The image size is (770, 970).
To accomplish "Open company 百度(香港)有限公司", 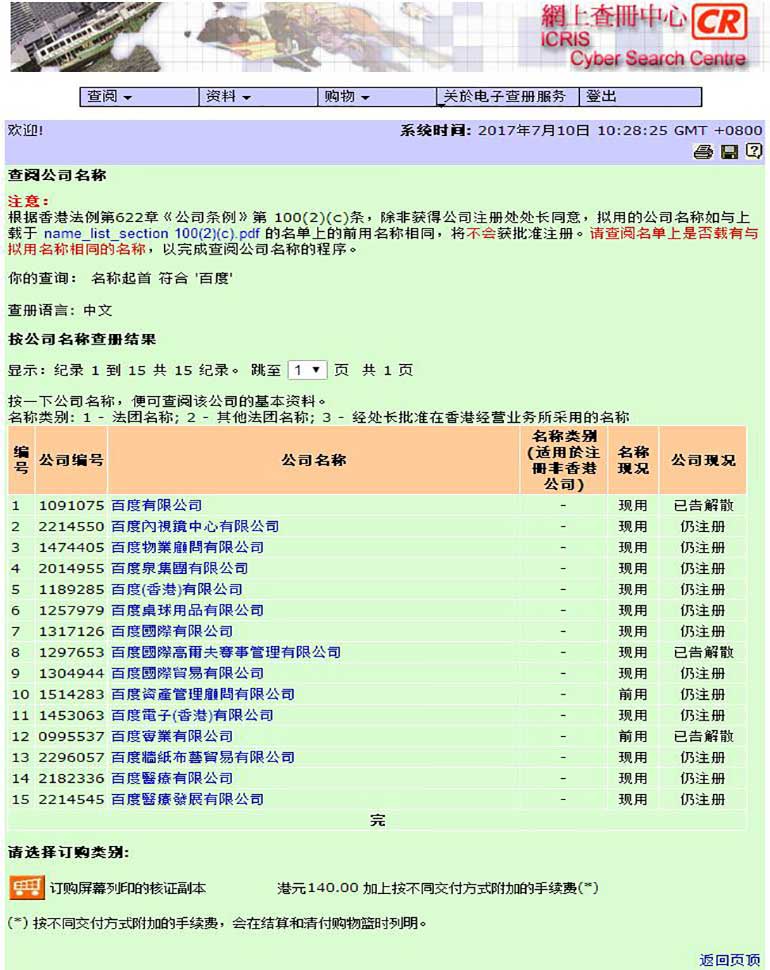I will (176, 589).
